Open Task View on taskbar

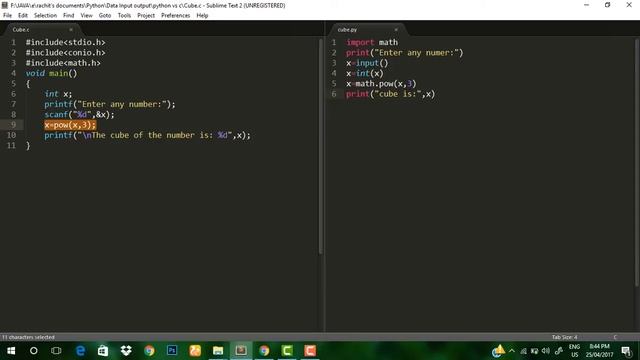56,351
